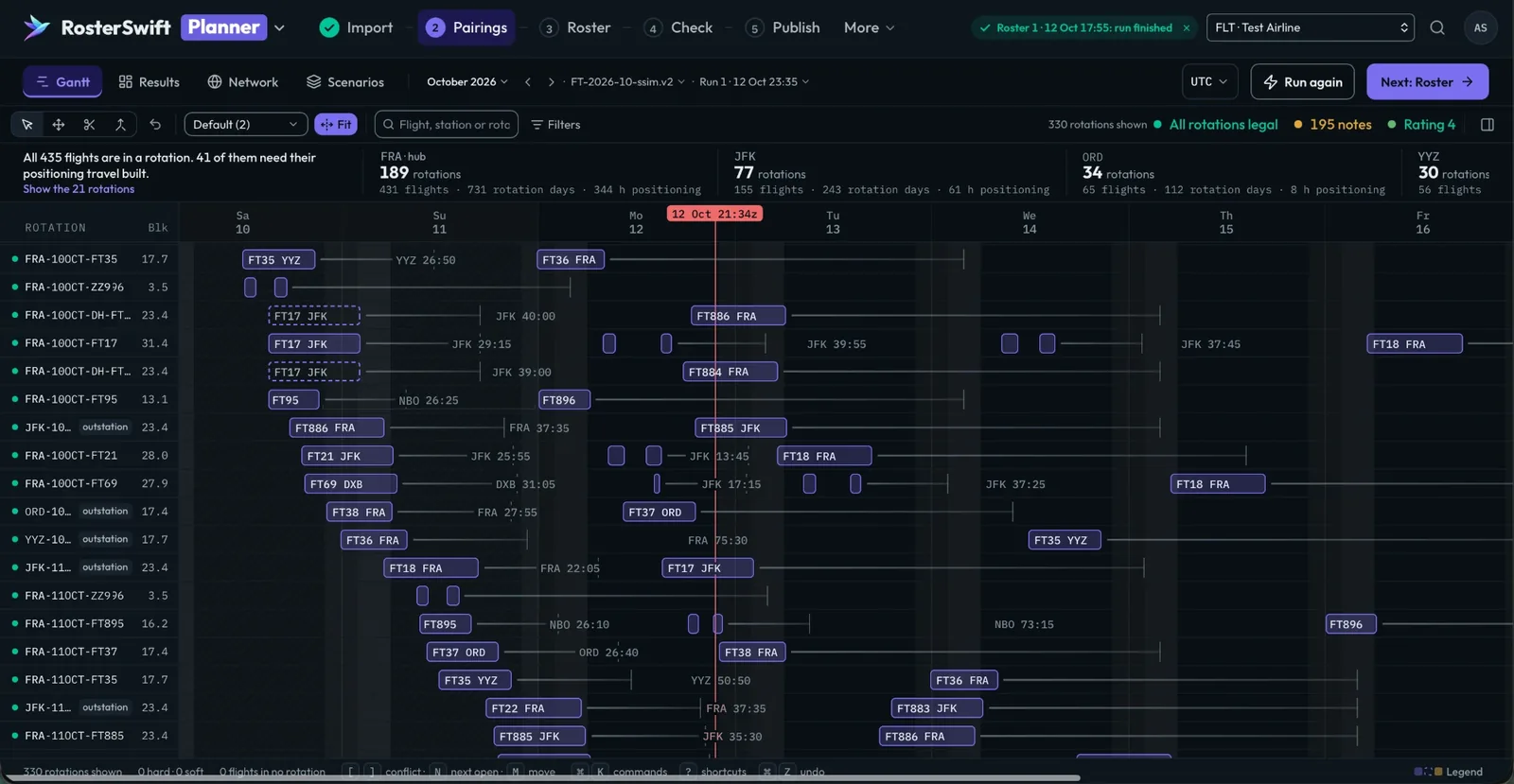
Task: Go to previous month arrow
Action: 528,81
